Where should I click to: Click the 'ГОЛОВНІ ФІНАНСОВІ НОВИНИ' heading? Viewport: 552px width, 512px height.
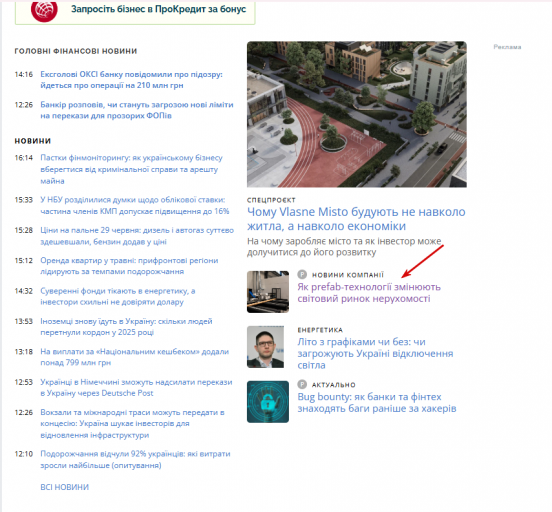[76, 51]
